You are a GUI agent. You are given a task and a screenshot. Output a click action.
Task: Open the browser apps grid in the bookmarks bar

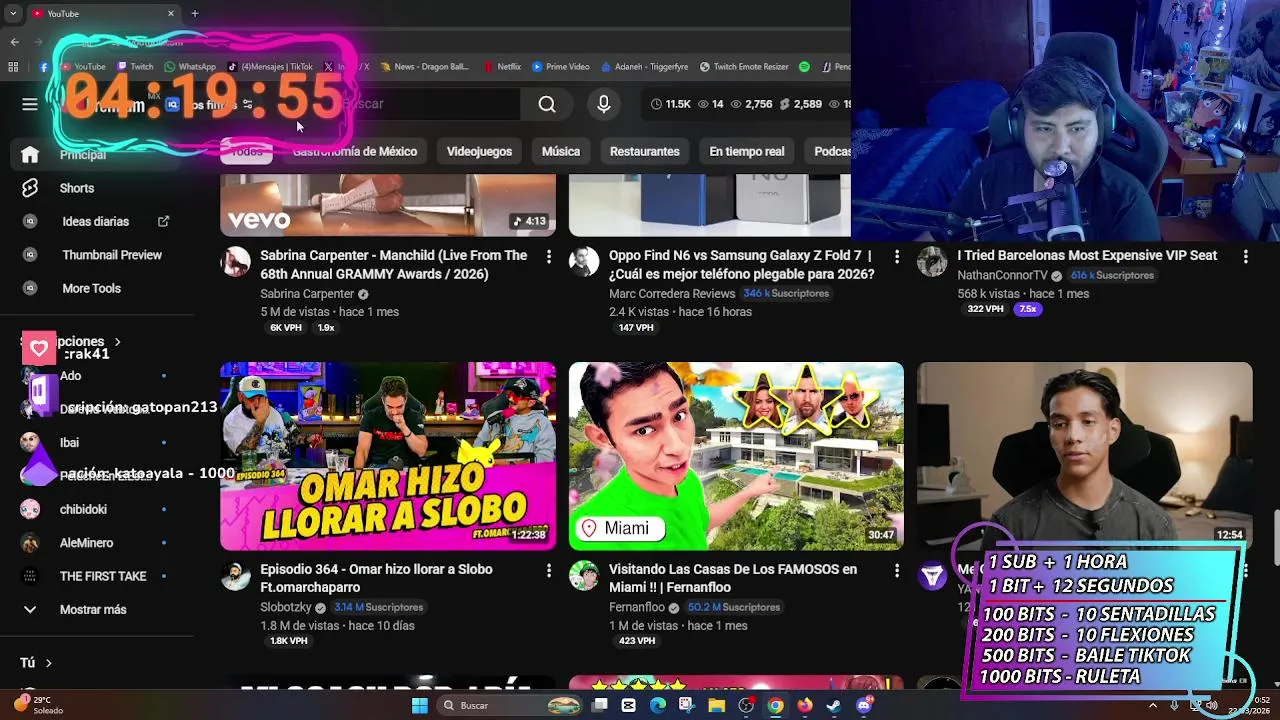point(13,67)
